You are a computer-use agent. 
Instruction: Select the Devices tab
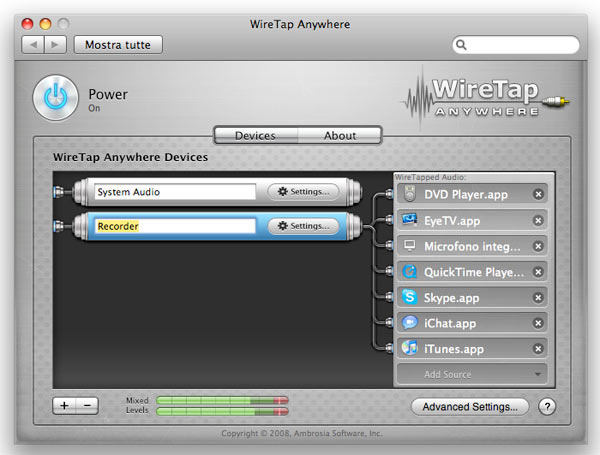(255, 136)
